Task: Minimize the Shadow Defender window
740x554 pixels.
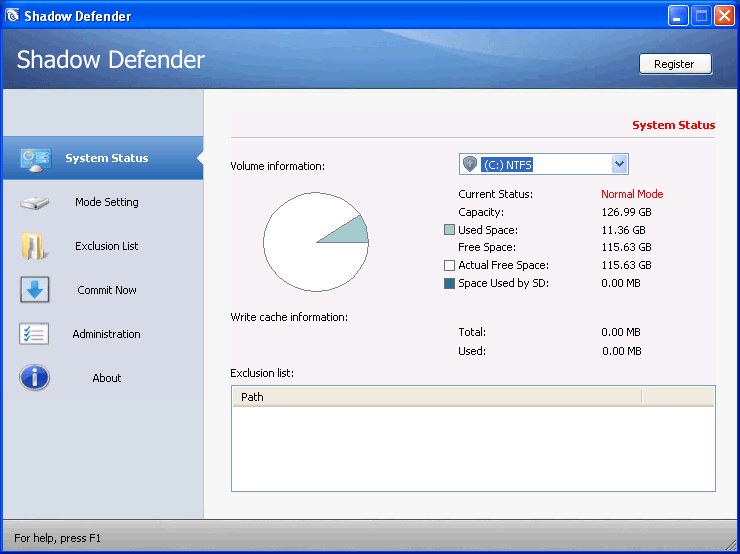Action: [678, 16]
